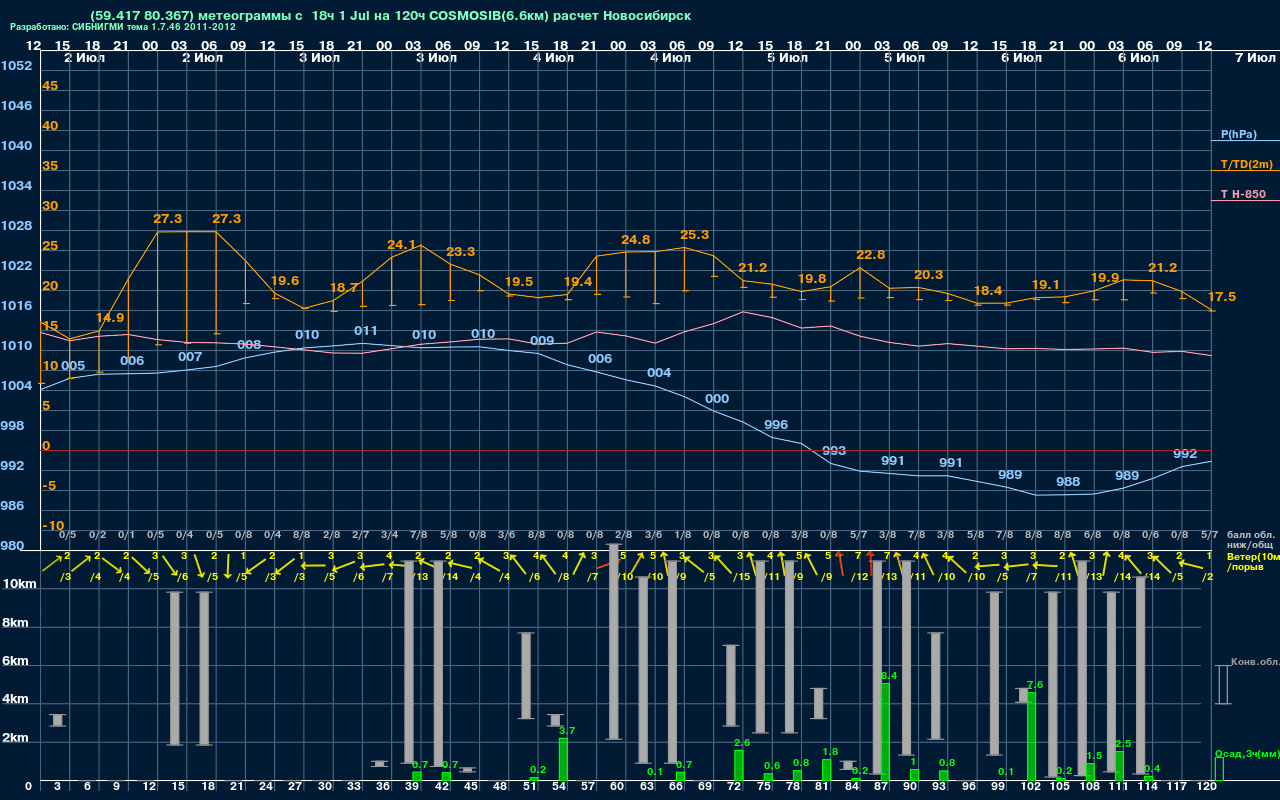The width and height of the screenshot is (1280, 800).
Task: Click the 'Осад,3ч(мм)' legend label
Action: [1247, 753]
